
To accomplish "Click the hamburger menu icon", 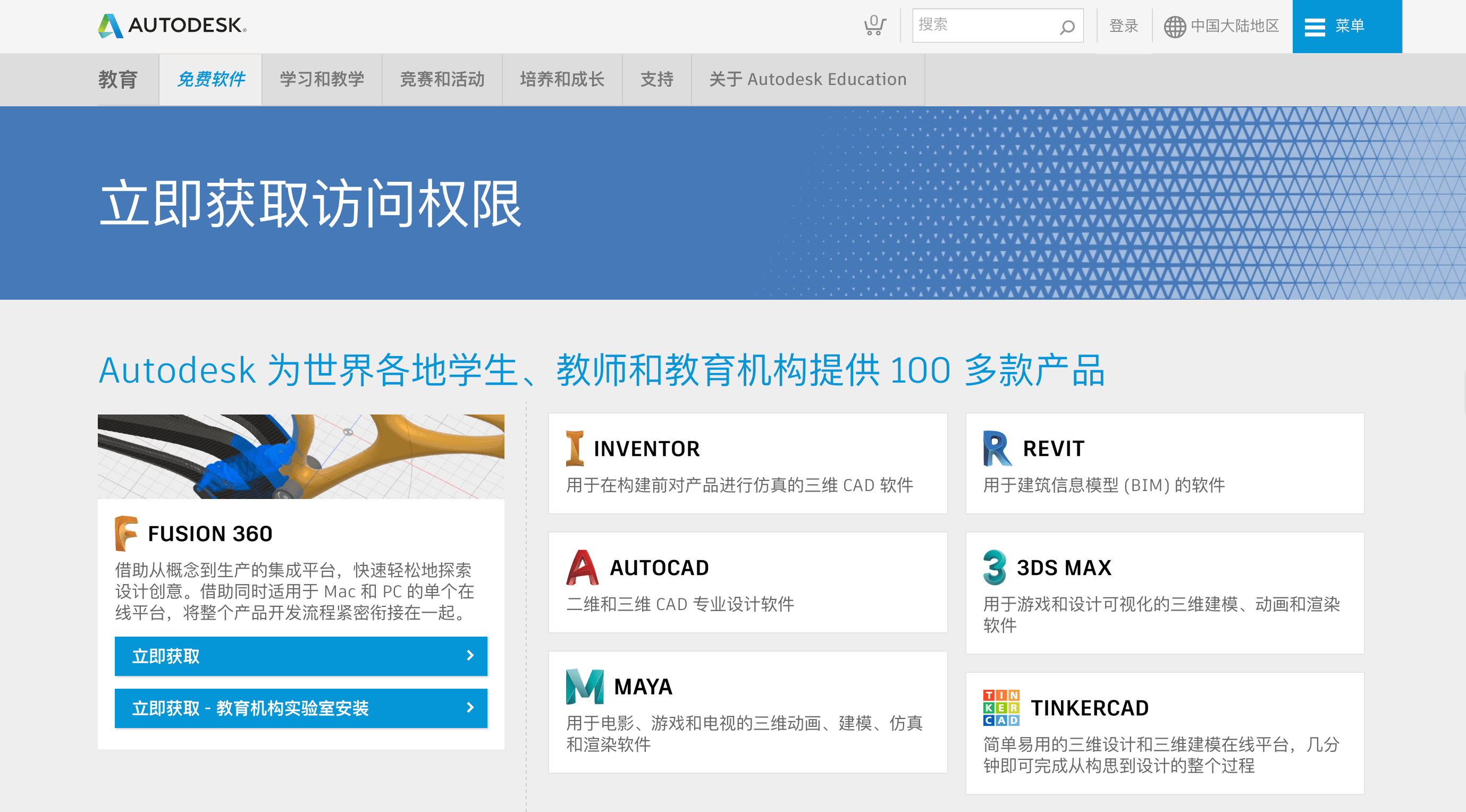I will [1314, 27].
